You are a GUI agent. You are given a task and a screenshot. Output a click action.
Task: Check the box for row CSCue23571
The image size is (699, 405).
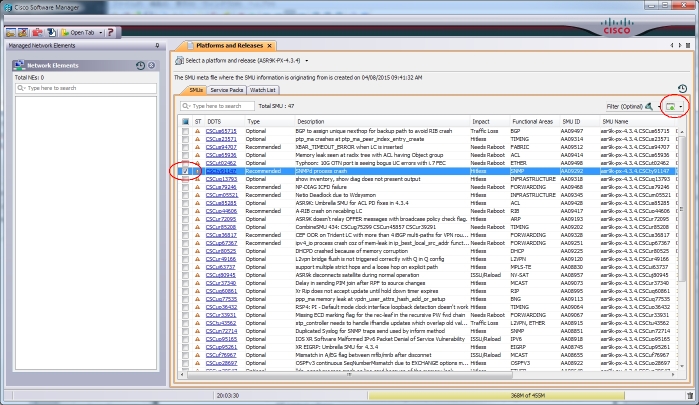185,139
